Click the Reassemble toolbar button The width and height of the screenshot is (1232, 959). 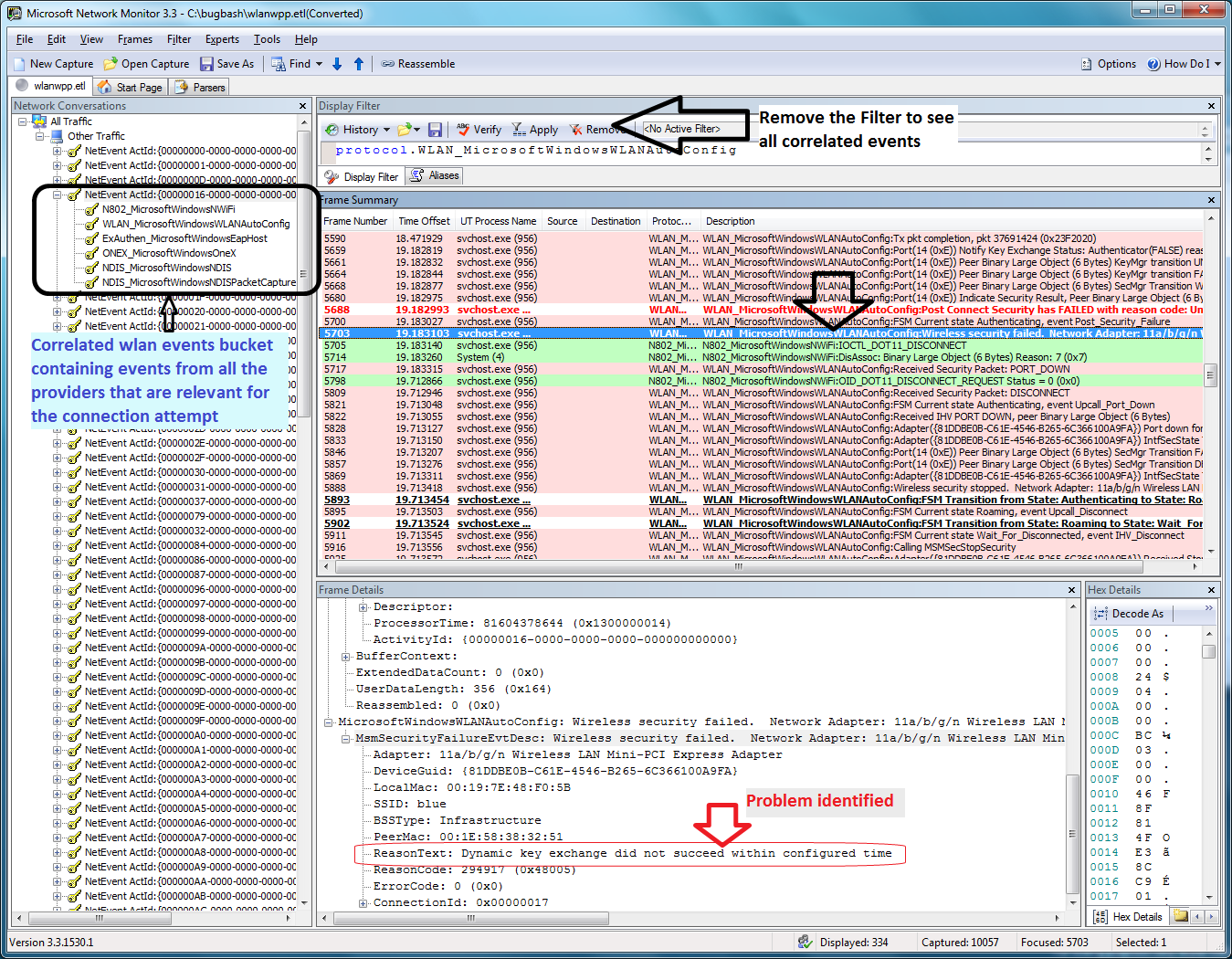pyautogui.click(x=418, y=64)
